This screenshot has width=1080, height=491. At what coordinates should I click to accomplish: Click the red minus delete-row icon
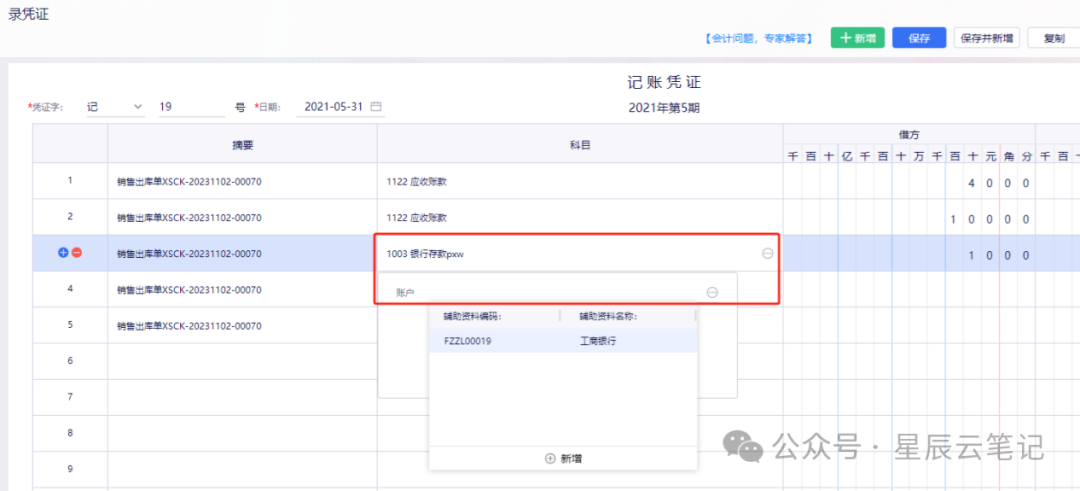tap(76, 253)
